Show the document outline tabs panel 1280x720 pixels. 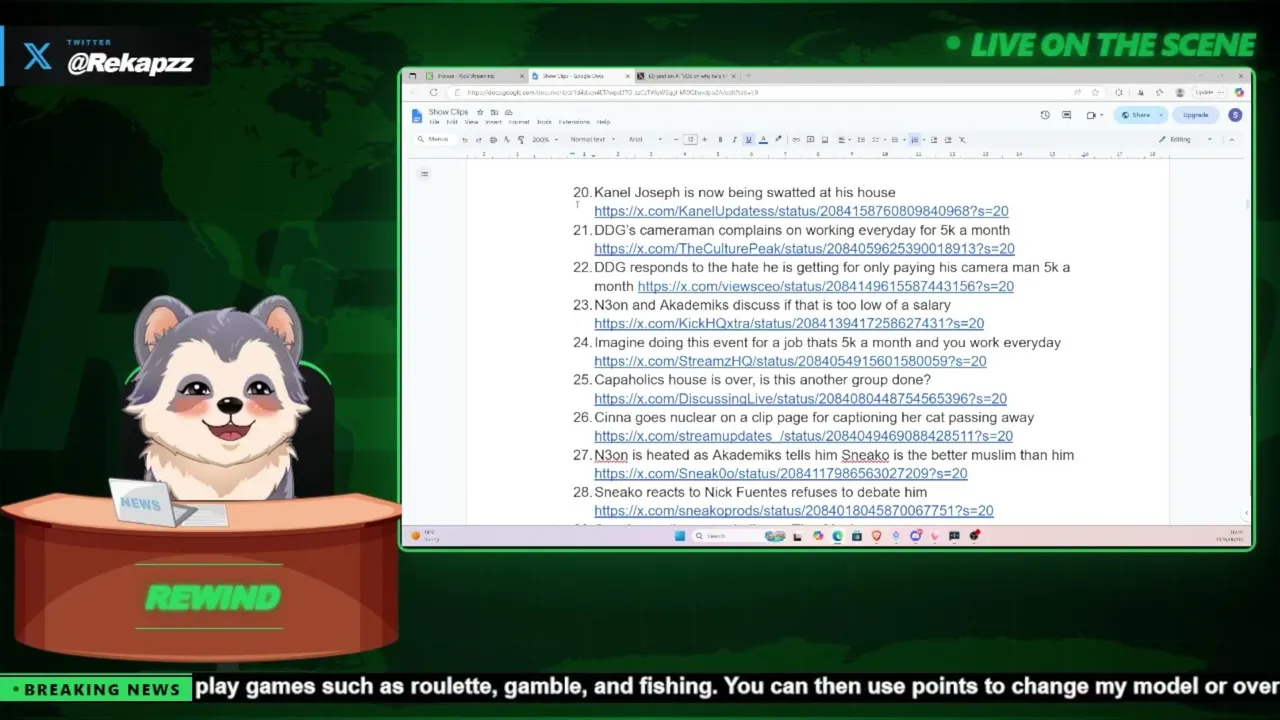tap(424, 174)
